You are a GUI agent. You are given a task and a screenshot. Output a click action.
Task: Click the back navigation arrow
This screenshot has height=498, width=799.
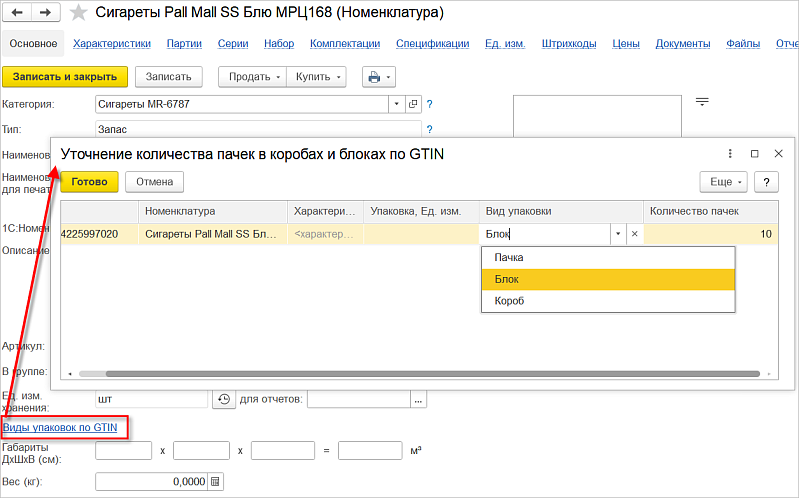17,14
